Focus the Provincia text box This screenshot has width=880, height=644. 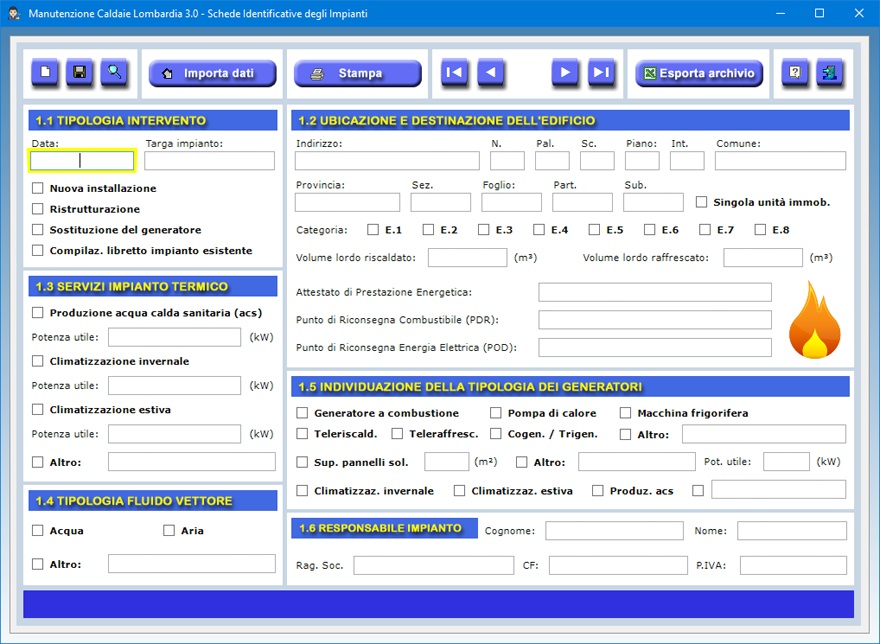pos(347,202)
